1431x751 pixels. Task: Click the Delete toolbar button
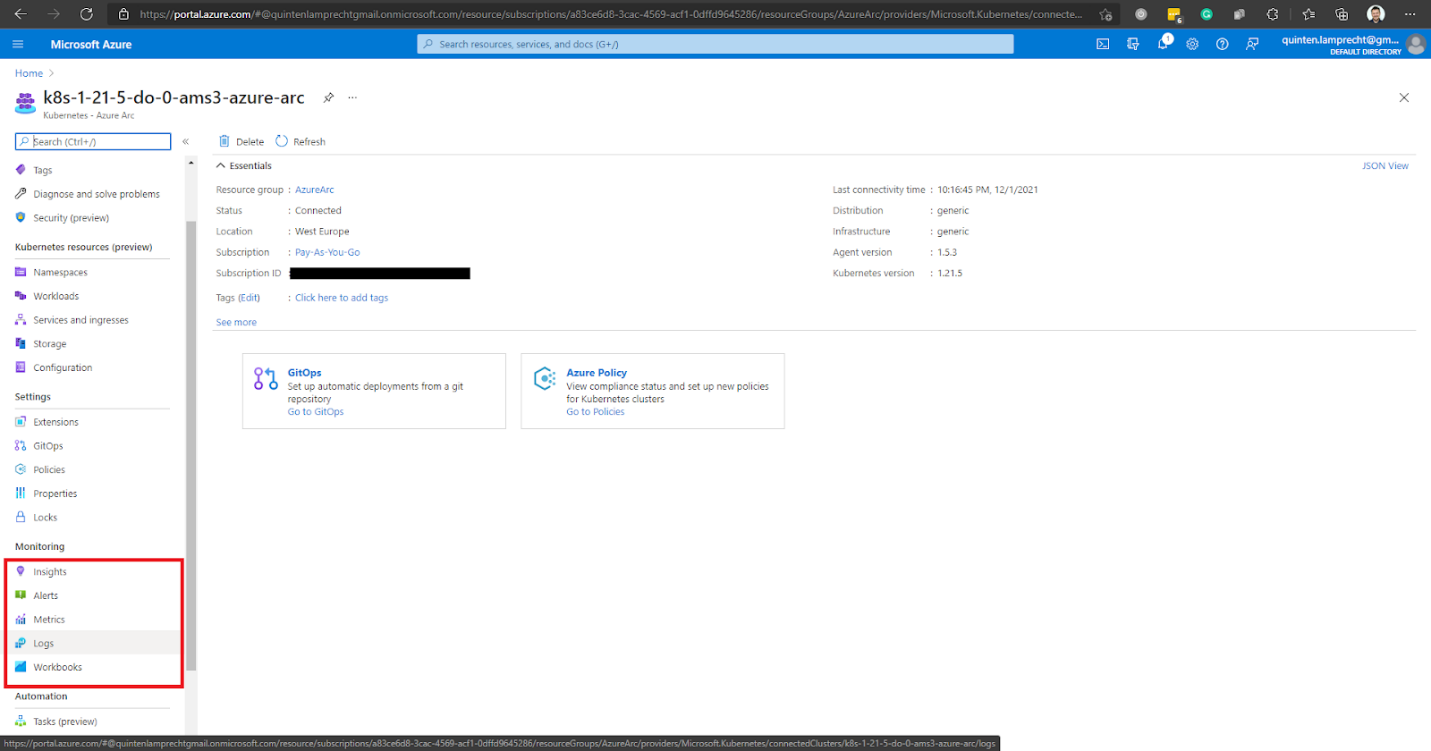click(241, 142)
